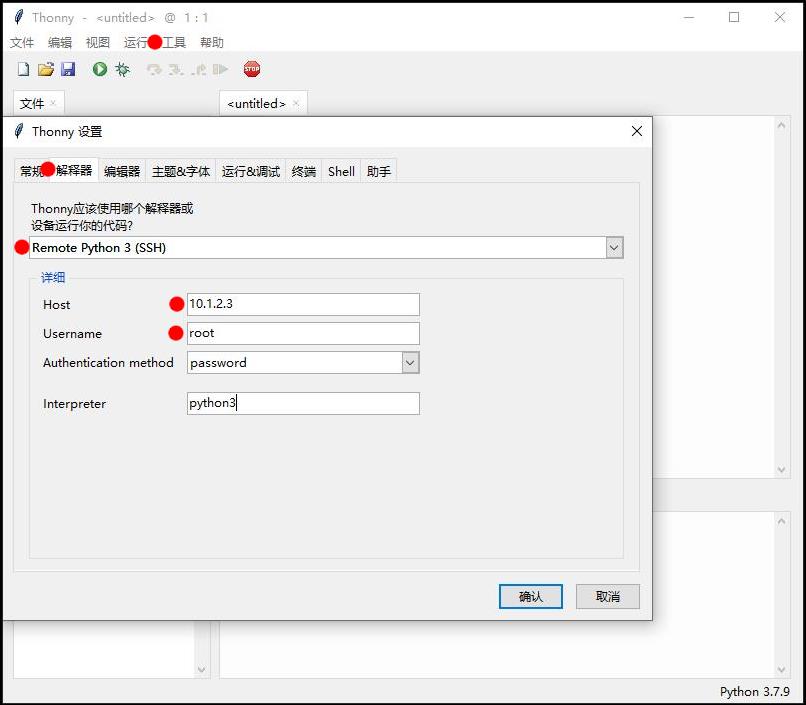Click the Step over toolbar icon
This screenshot has height=705, width=806.
154,69
